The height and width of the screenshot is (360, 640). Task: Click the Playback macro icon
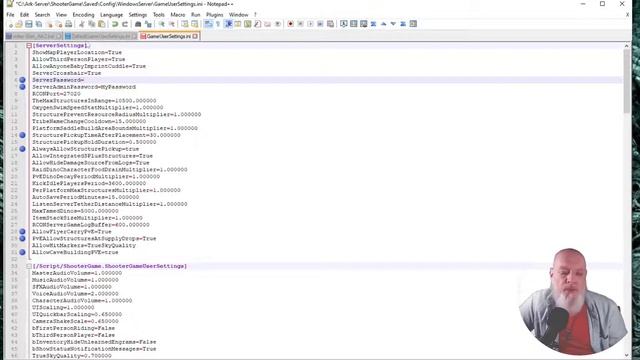click(x=310, y=24)
